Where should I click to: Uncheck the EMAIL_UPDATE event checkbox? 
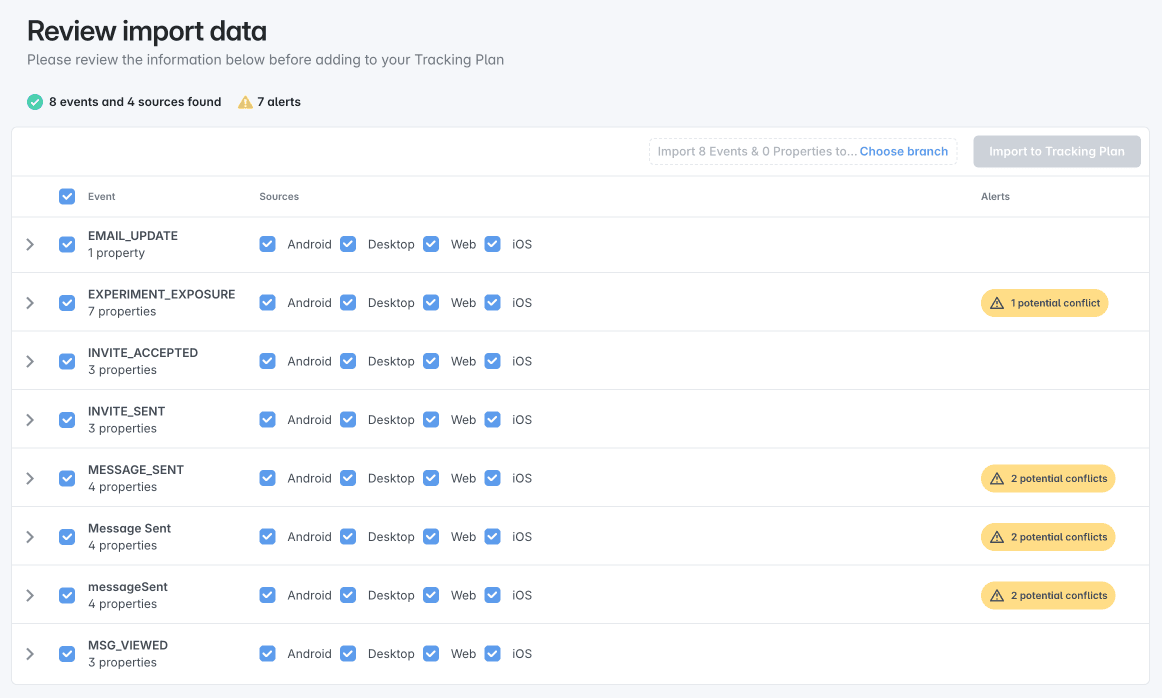click(x=67, y=243)
